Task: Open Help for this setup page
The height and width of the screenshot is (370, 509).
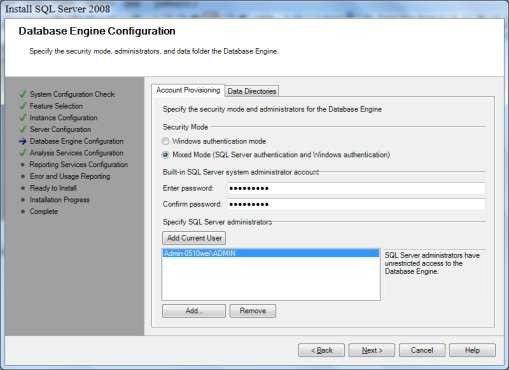Action: pyautogui.click(x=472, y=350)
